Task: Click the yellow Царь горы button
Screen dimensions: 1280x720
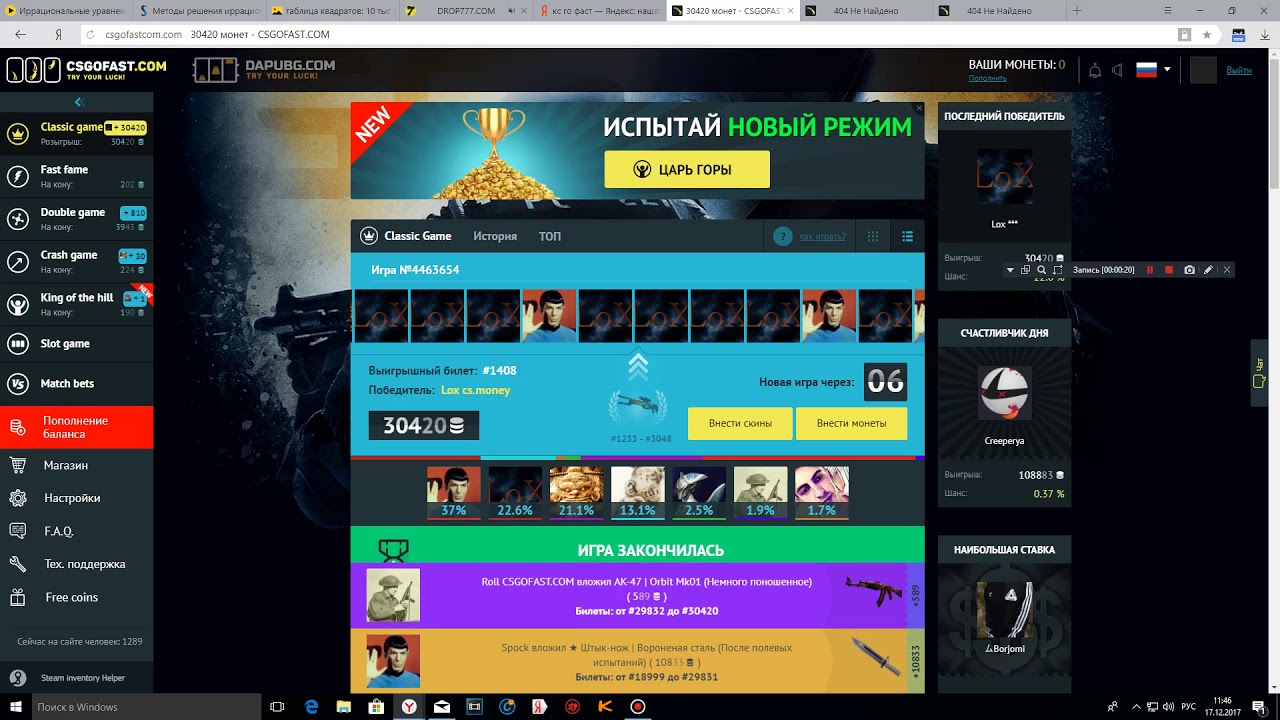Action: (687, 170)
